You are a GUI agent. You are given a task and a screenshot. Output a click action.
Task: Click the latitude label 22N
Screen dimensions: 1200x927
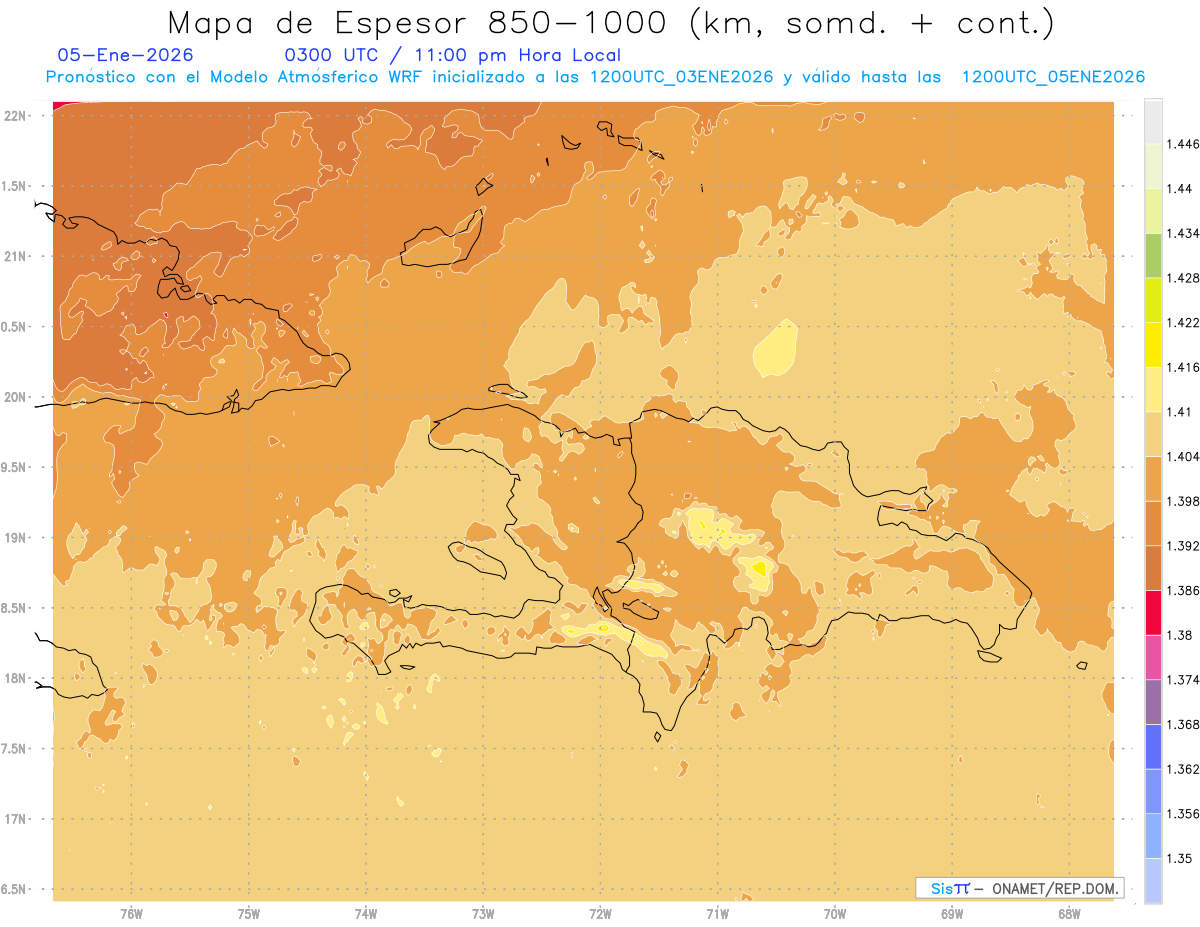coord(17,116)
